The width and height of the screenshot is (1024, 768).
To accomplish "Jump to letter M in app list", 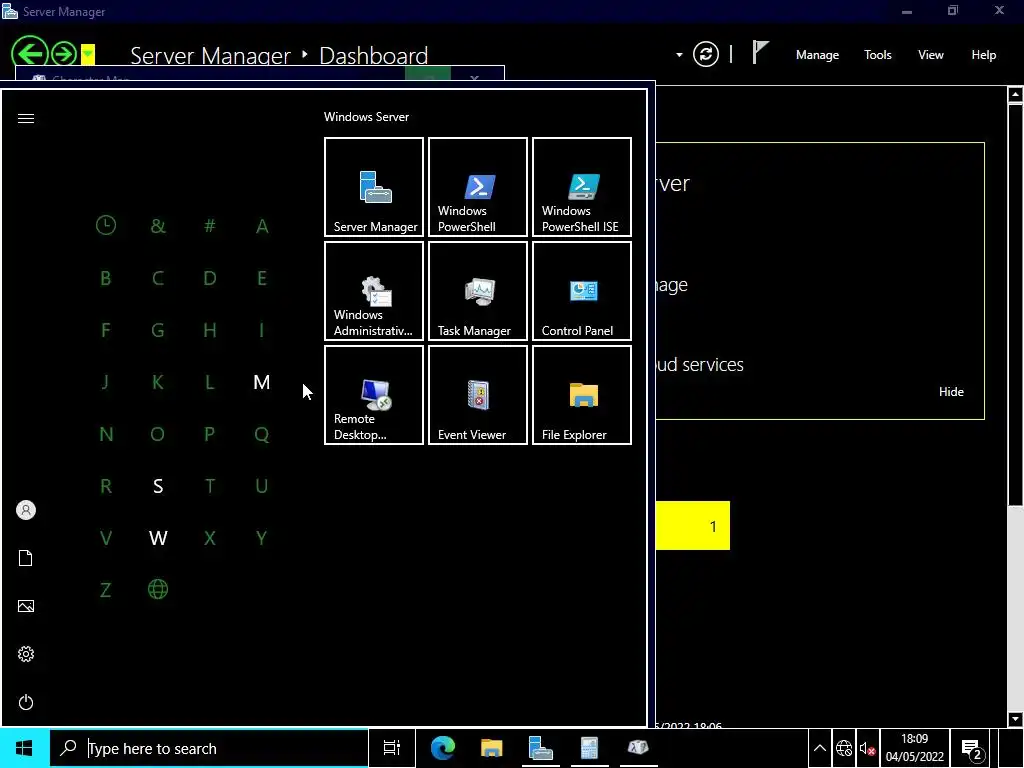I will click(261, 382).
